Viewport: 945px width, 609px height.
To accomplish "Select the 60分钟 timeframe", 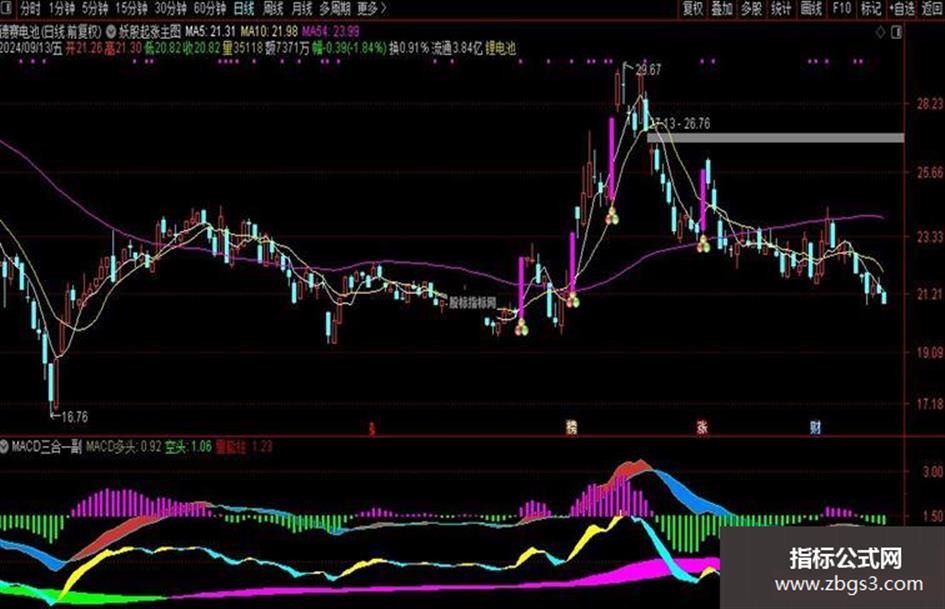I will pyautogui.click(x=210, y=8).
